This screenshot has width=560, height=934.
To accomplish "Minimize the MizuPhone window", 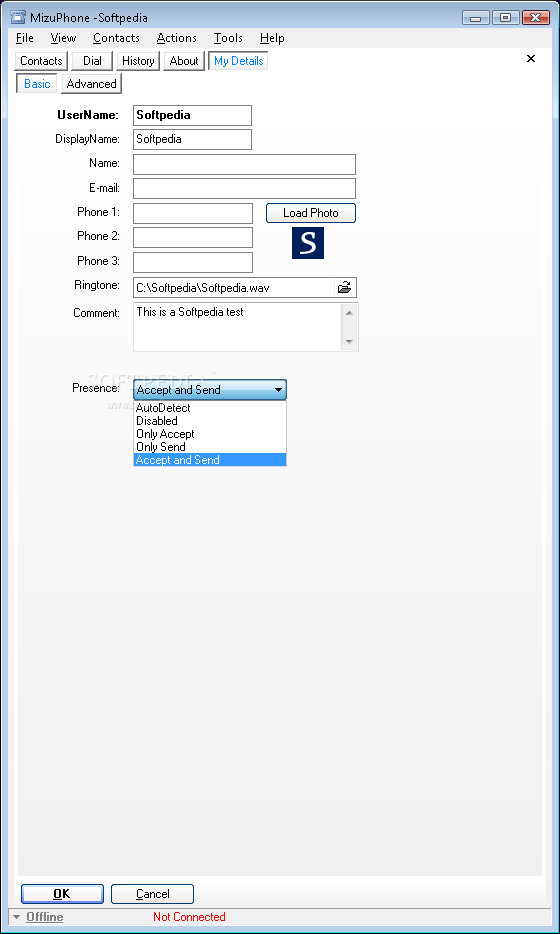I will pyautogui.click(x=475, y=18).
